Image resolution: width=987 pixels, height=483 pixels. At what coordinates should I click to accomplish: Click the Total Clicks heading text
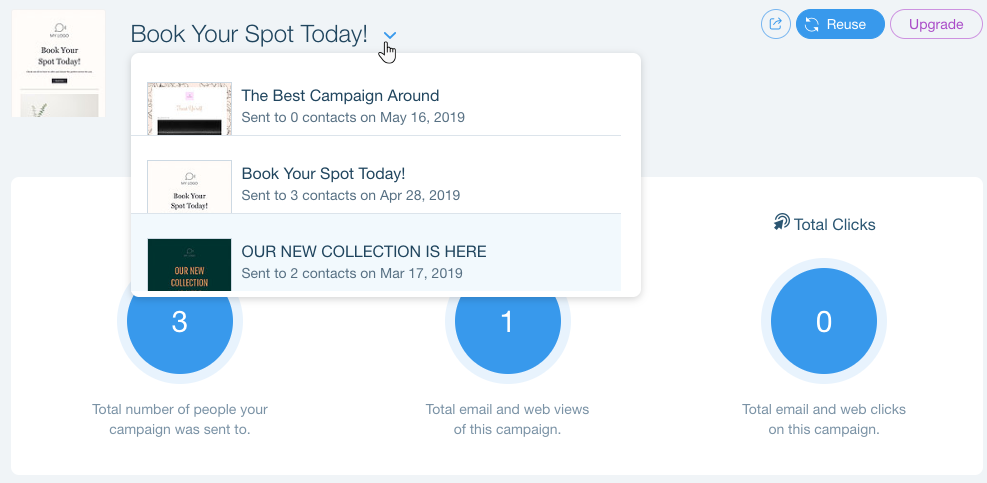pos(835,224)
